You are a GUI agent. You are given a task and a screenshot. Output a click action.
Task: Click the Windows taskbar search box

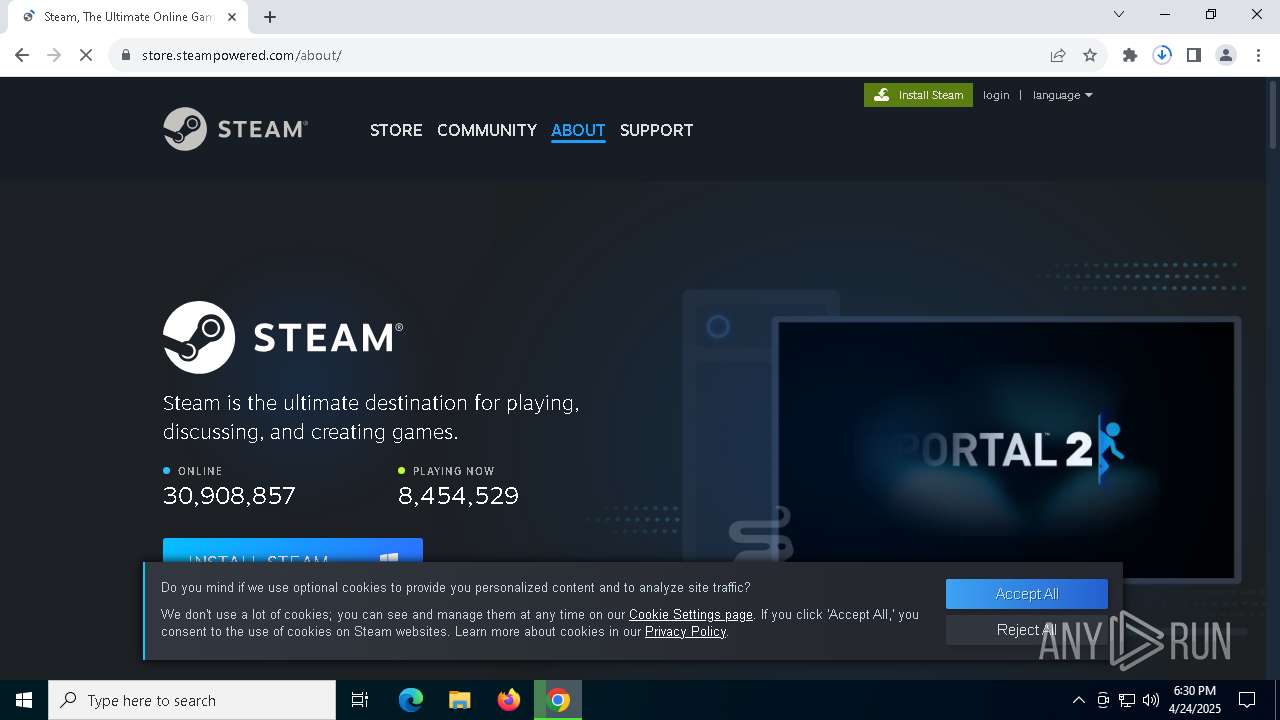coord(192,700)
